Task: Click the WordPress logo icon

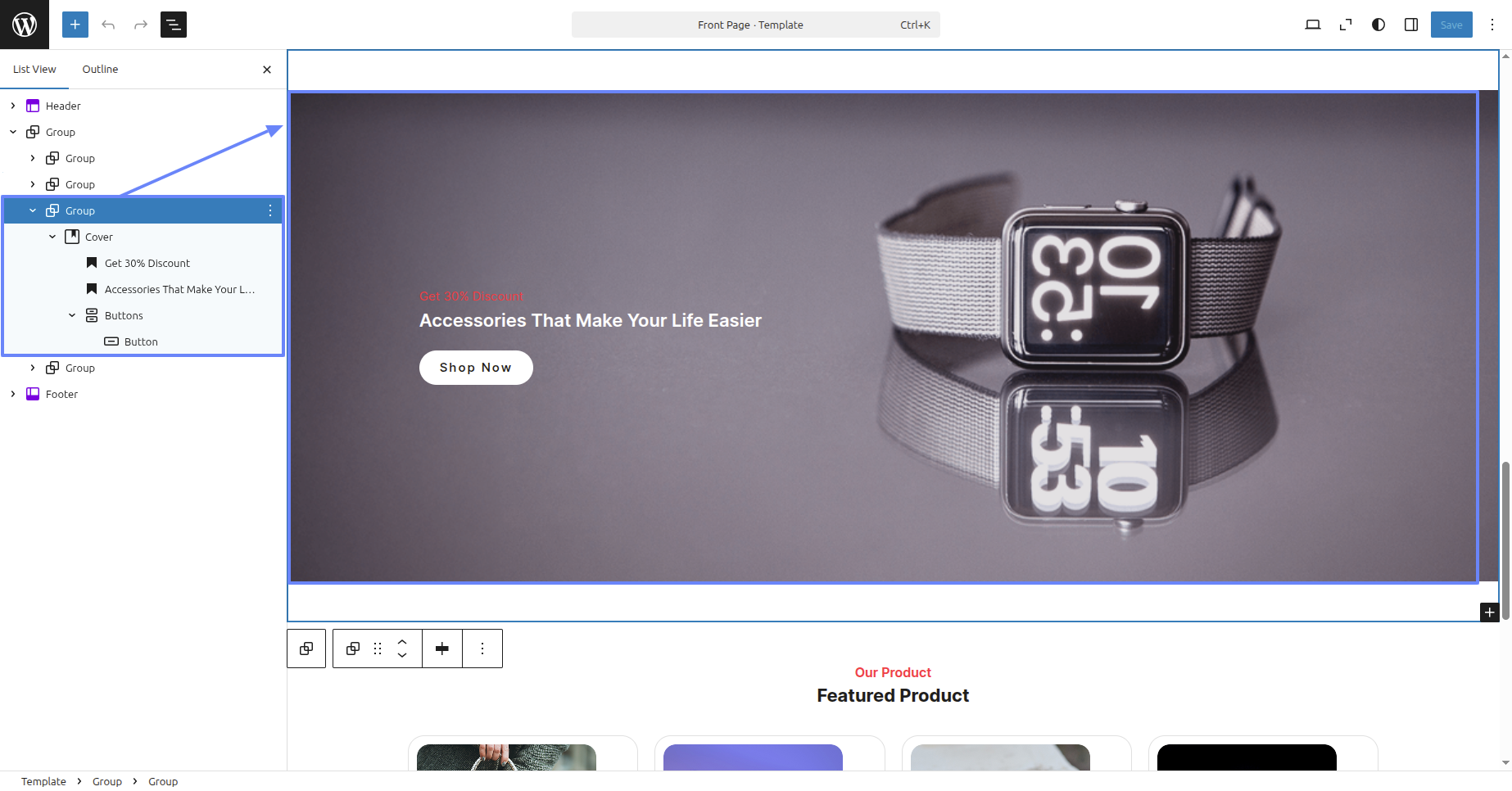Action: click(25, 25)
